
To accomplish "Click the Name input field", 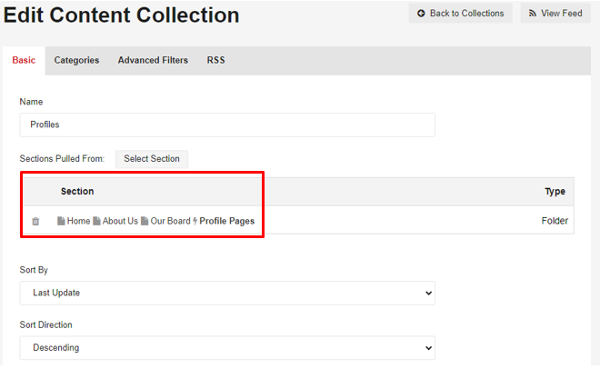I will [227, 125].
